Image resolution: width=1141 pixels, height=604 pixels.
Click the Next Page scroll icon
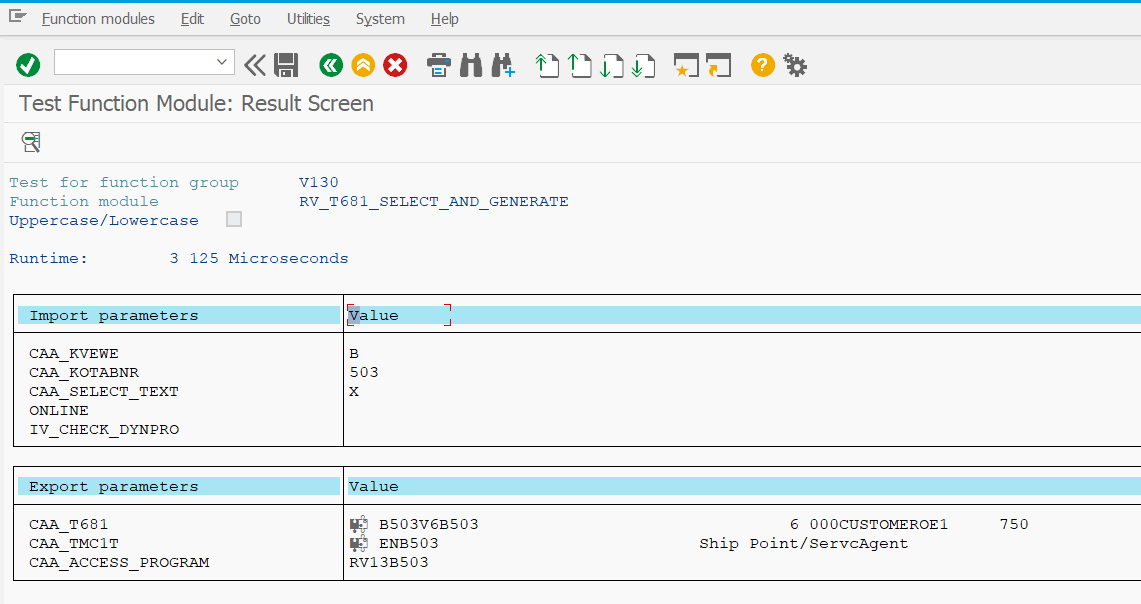tap(611, 64)
